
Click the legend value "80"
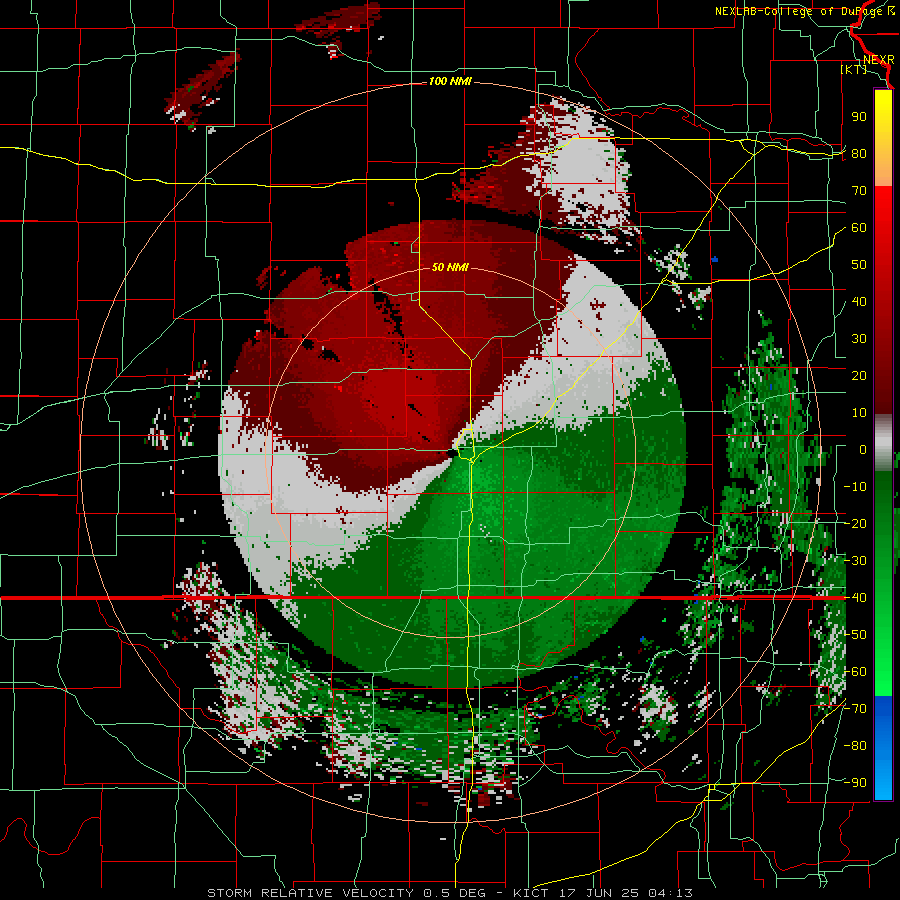(x=859, y=154)
